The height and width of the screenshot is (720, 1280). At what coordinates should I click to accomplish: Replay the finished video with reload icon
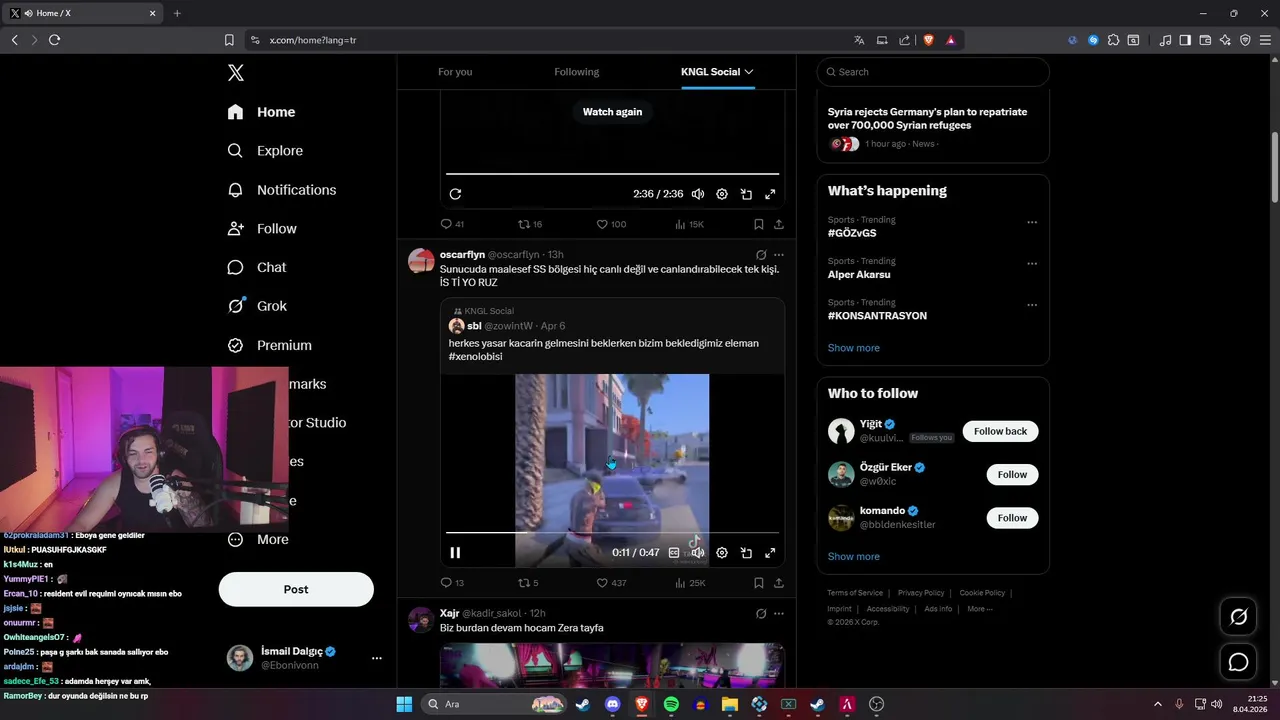455,194
